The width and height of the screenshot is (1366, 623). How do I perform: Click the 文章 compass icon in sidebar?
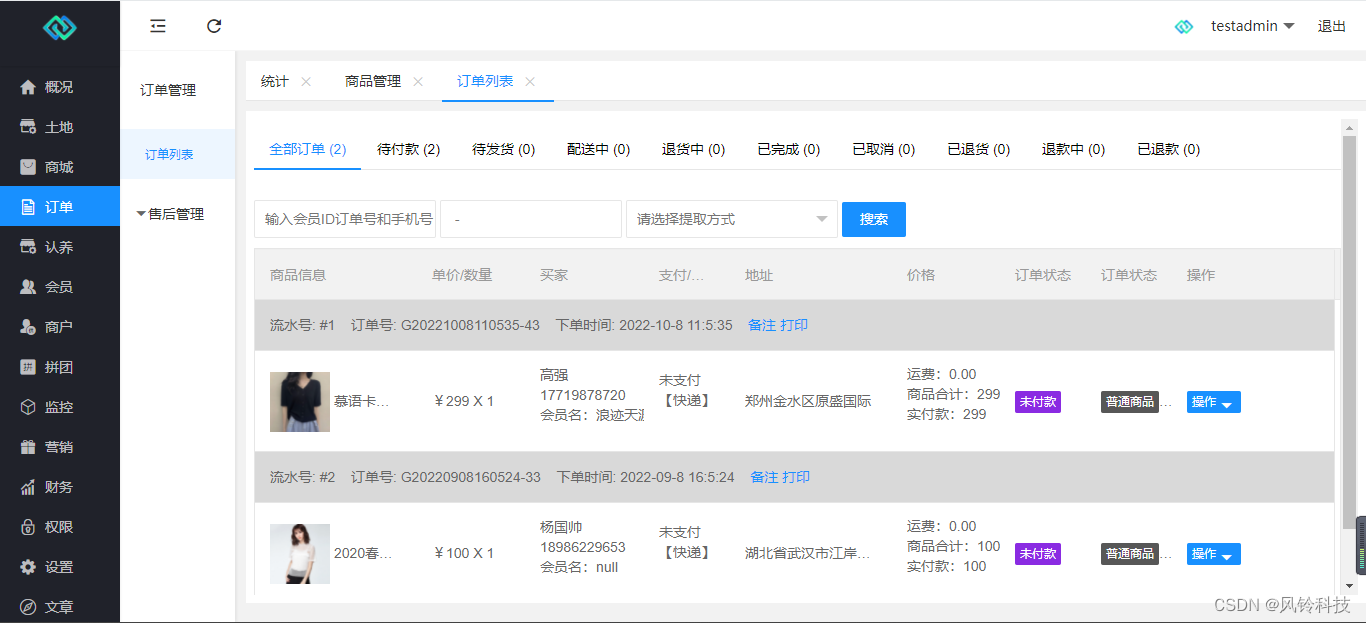(x=28, y=607)
